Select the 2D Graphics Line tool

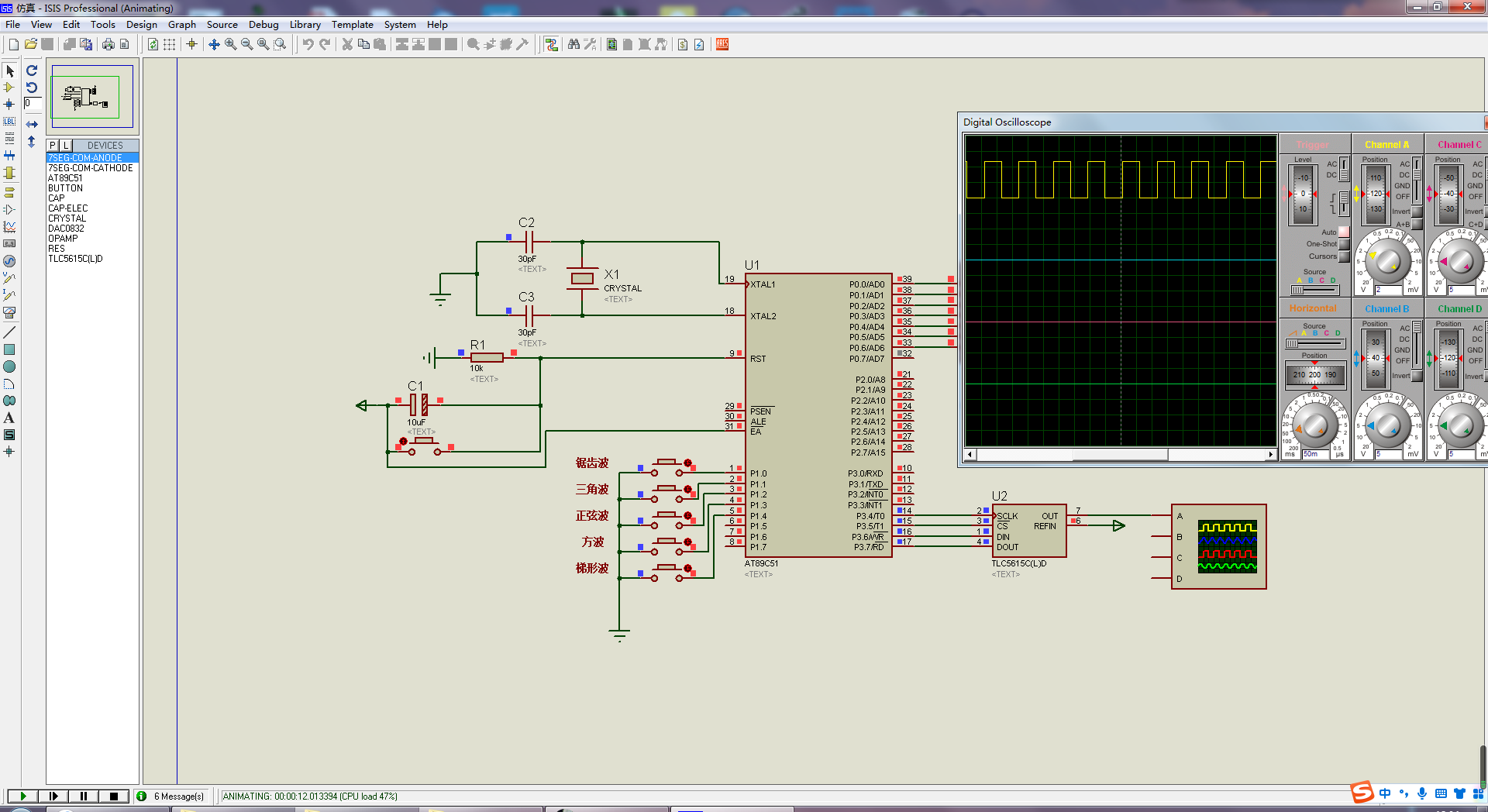pos(9,332)
